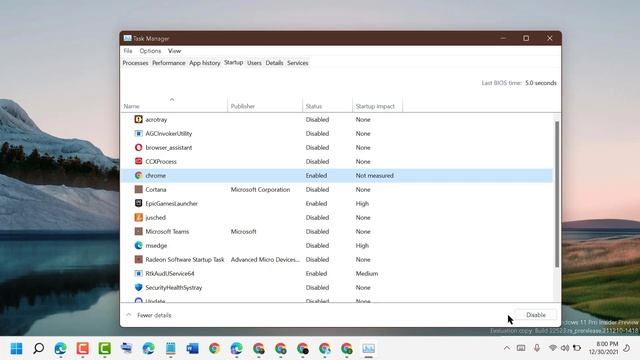The image size is (640, 360).
Task: Show hidden icons tray chevron
Action: coord(507,348)
